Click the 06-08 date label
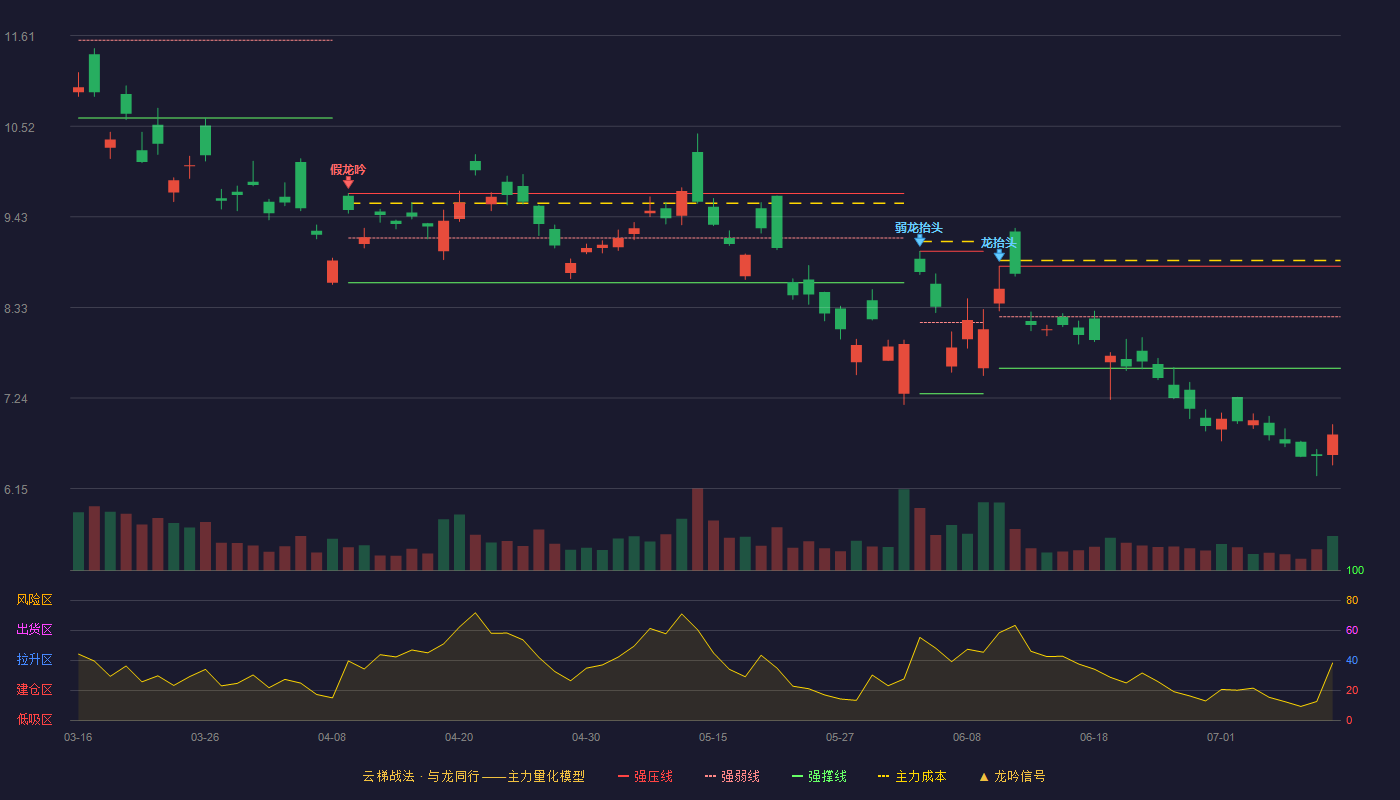Viewport: 1400px width, 800px height. coord(967,737)
